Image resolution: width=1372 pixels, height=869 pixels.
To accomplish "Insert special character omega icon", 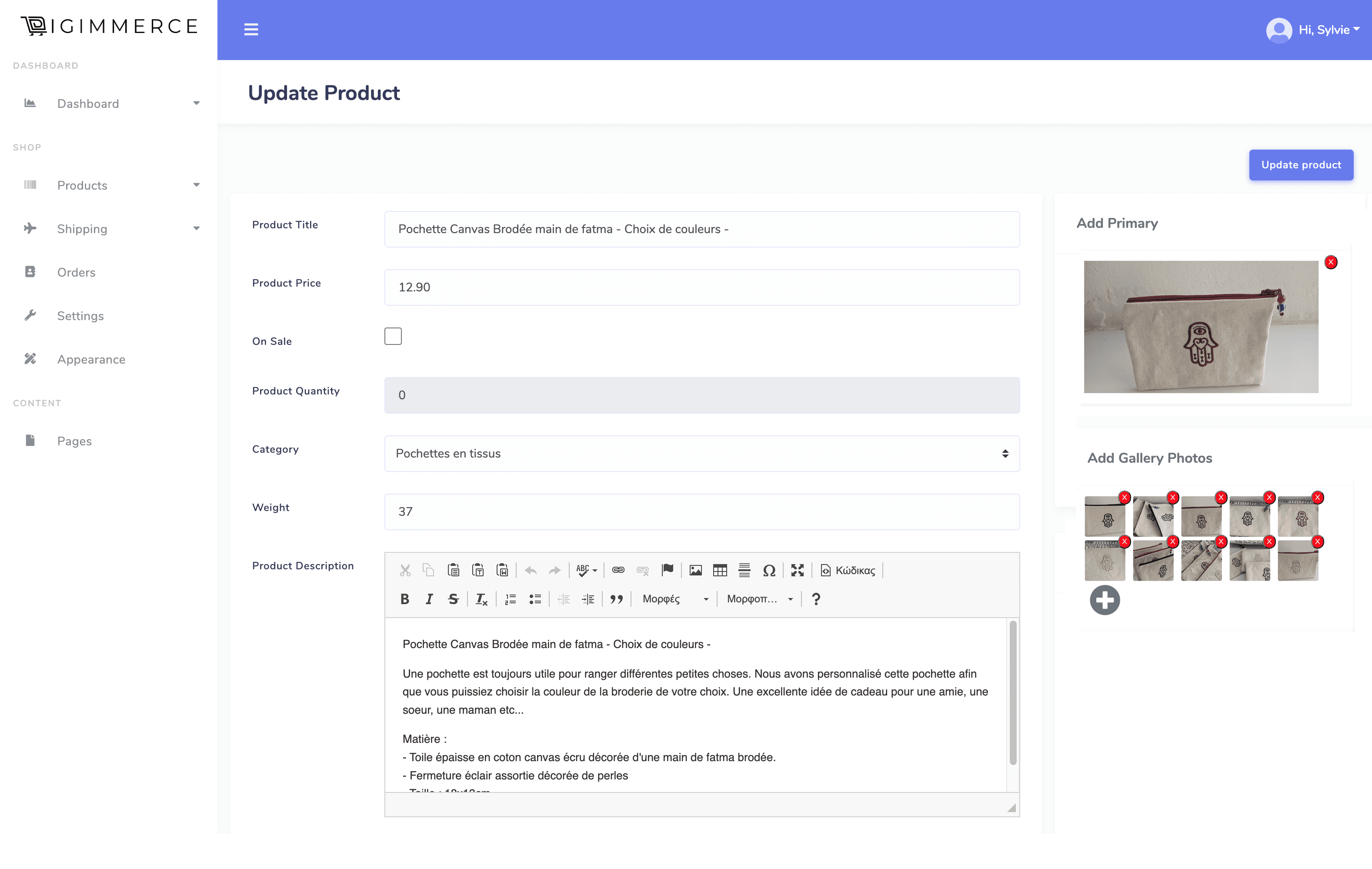I will coord(768,570).
